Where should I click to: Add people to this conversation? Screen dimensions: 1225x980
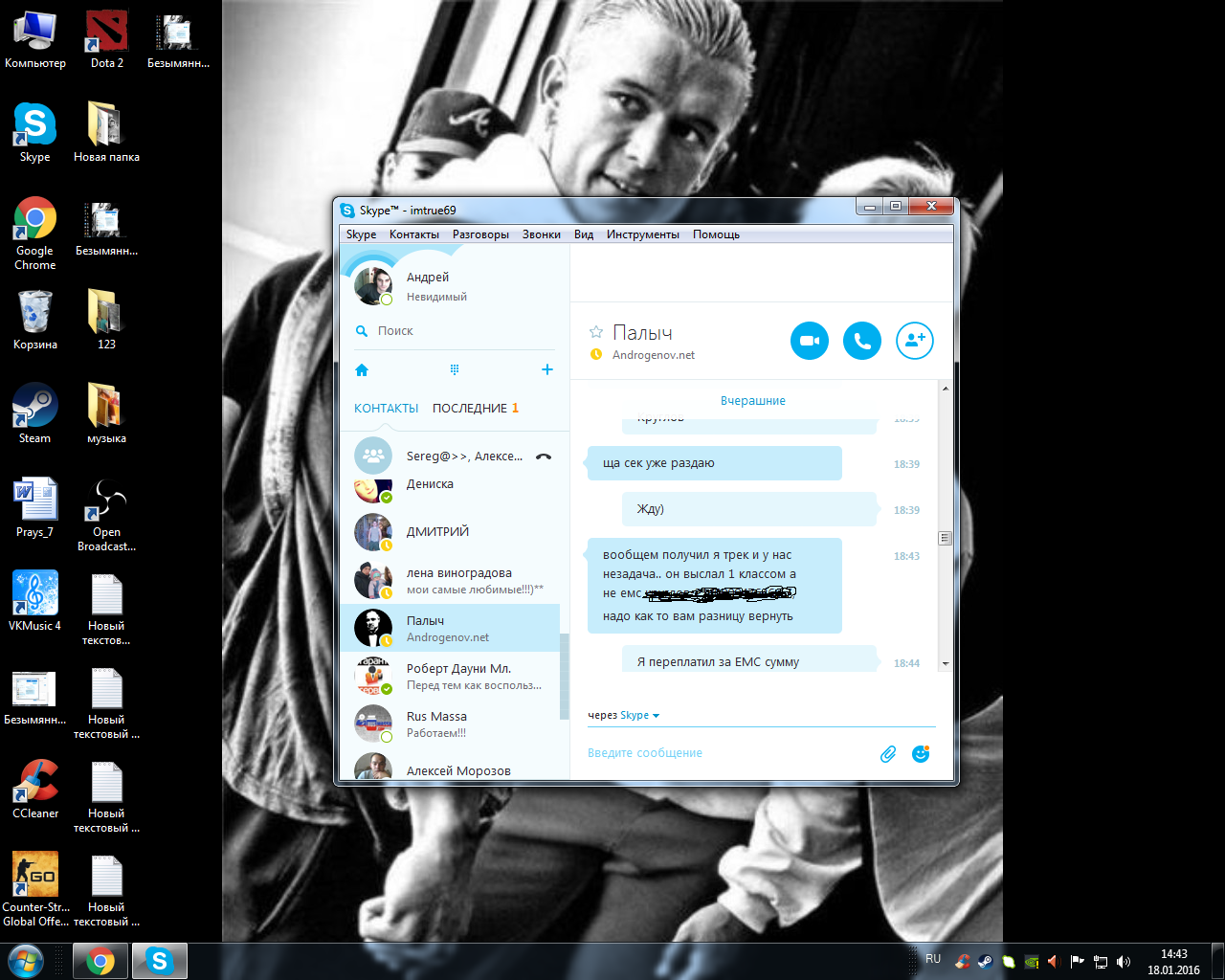click(914, 341)
